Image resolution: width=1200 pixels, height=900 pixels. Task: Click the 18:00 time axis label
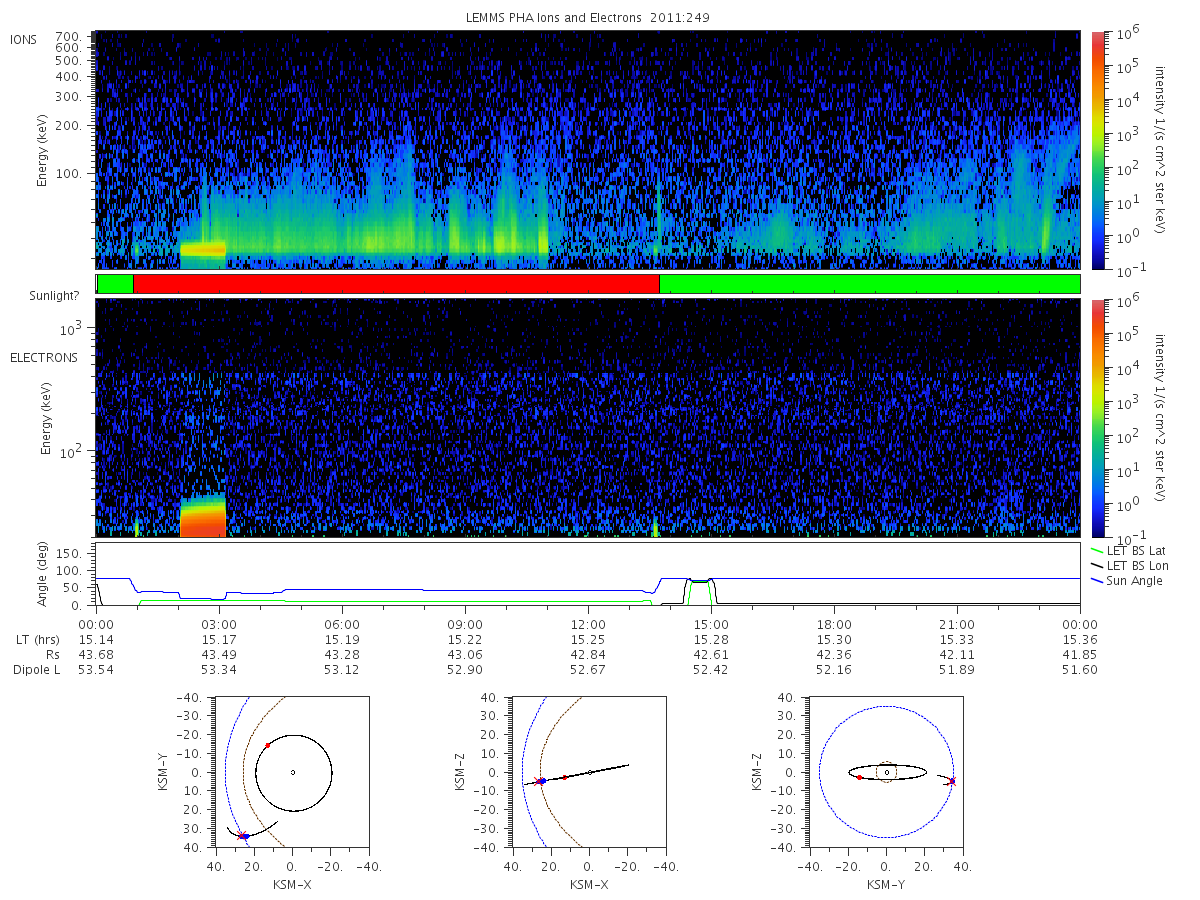coord(834,623)
